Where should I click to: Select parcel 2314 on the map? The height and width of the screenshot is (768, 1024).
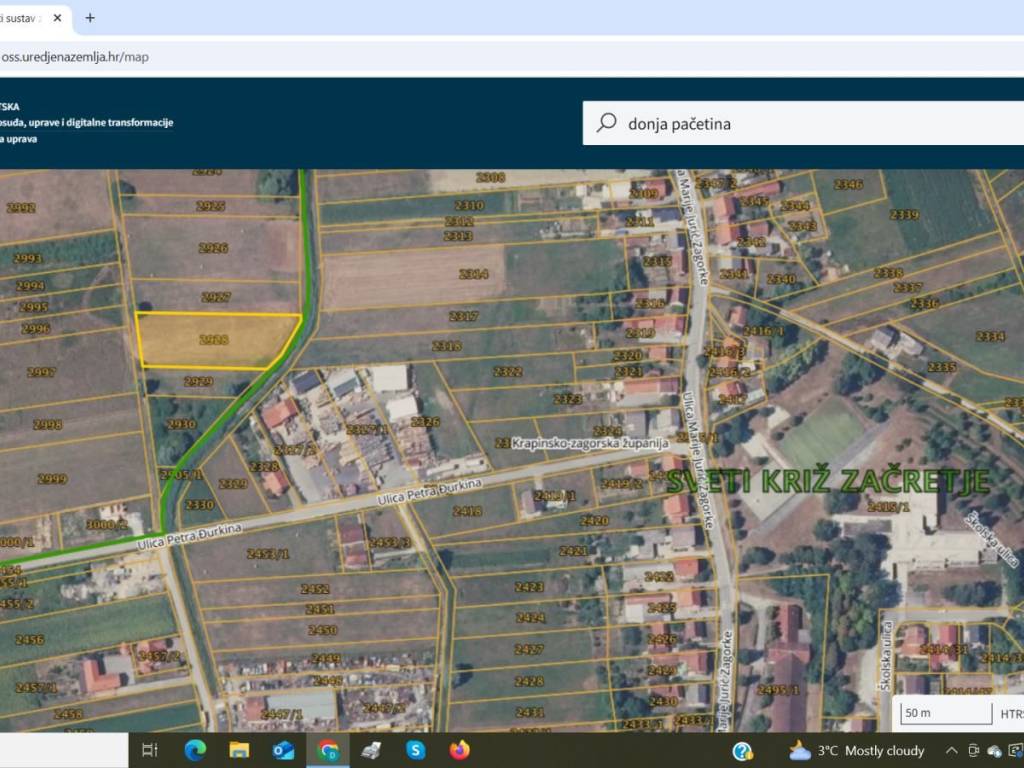click(473, 274)
